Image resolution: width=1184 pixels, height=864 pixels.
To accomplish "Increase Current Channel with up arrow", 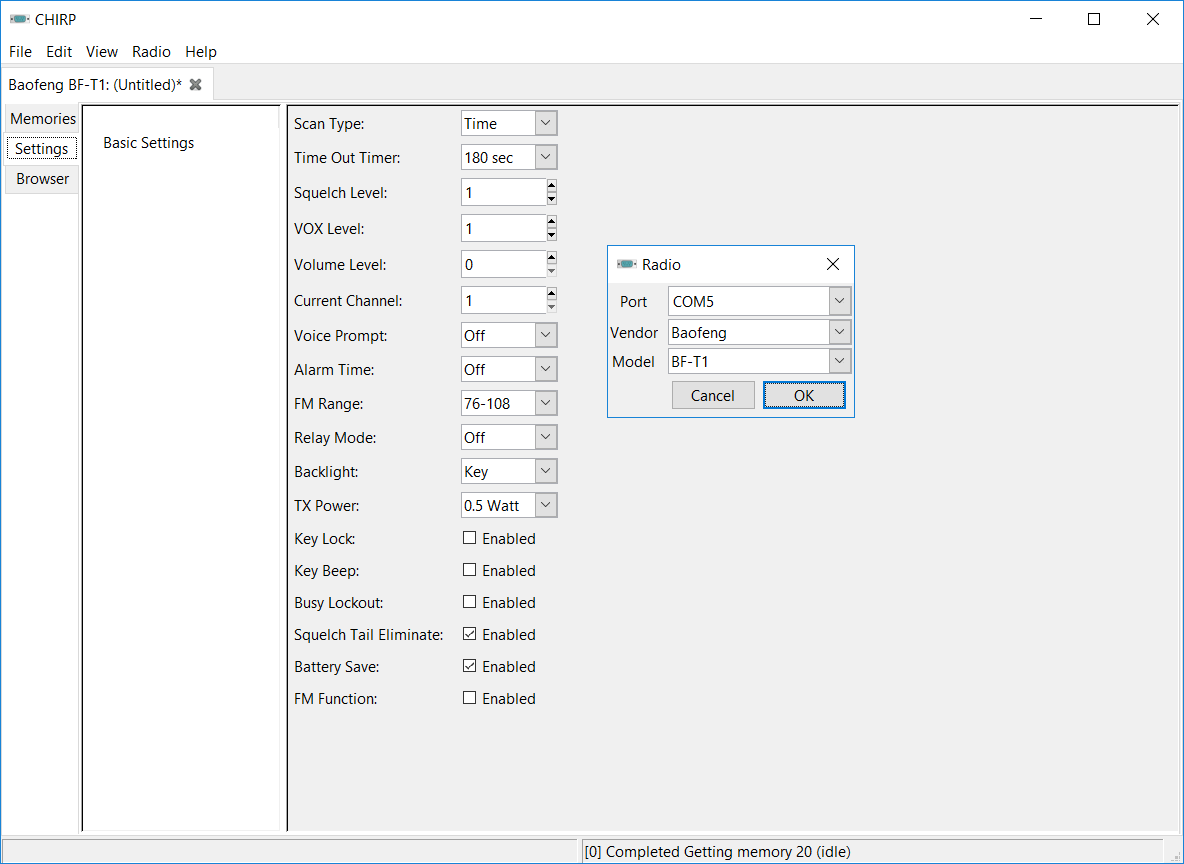I will pyautogui.click(x=552, y=294).
